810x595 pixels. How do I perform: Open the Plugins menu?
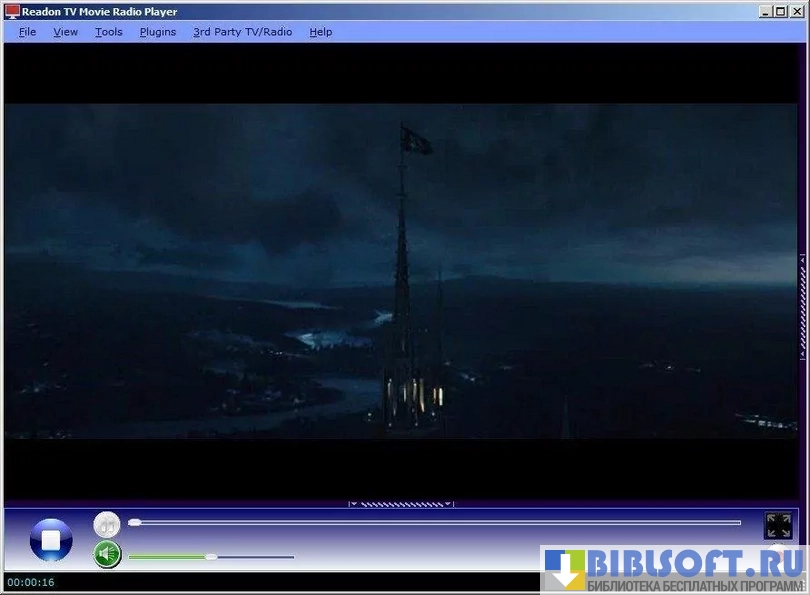tap(158, 32)
